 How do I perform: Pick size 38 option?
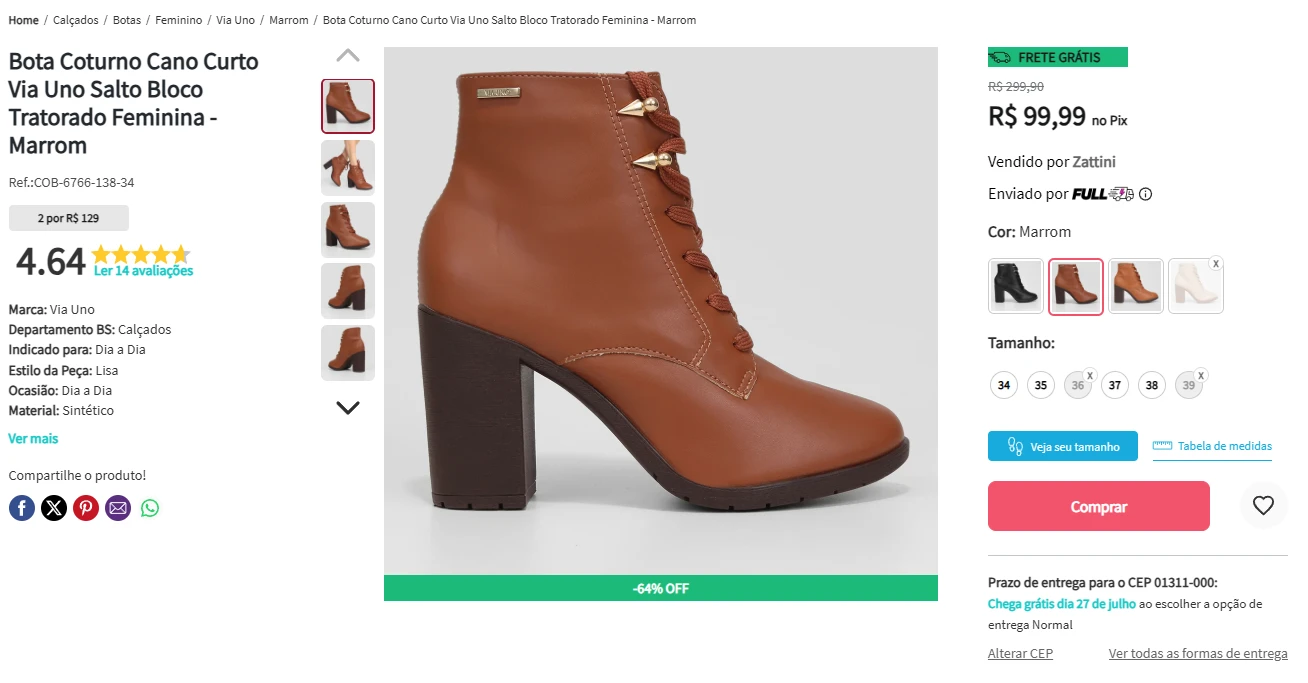(x=1152, y=385)
